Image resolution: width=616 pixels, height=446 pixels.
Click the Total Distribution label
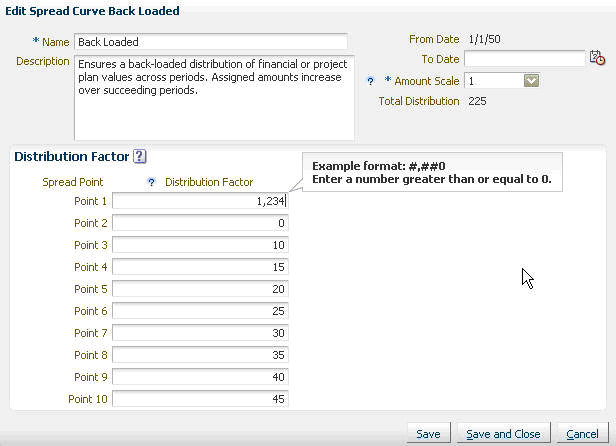pos(419,101)
